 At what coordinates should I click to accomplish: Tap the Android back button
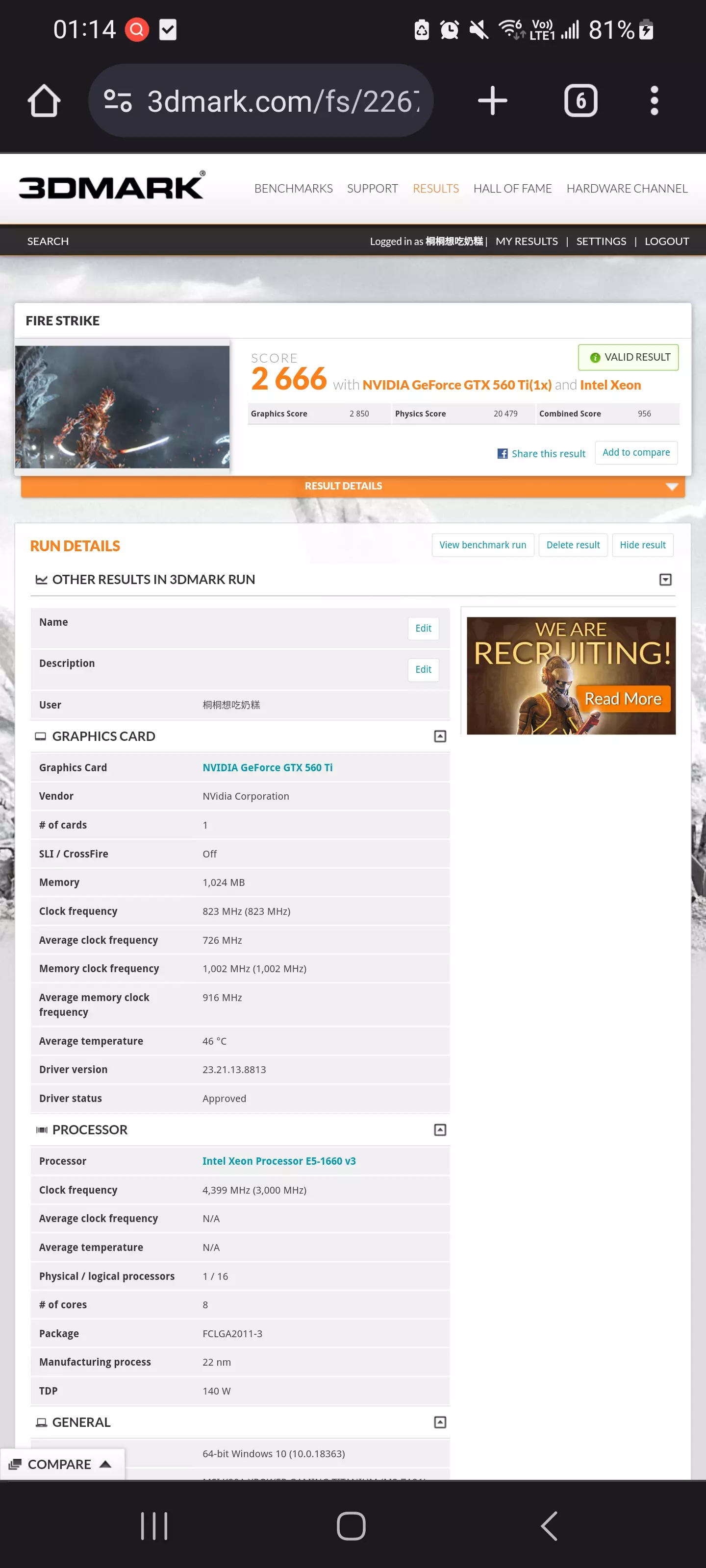pos(549,1525)
